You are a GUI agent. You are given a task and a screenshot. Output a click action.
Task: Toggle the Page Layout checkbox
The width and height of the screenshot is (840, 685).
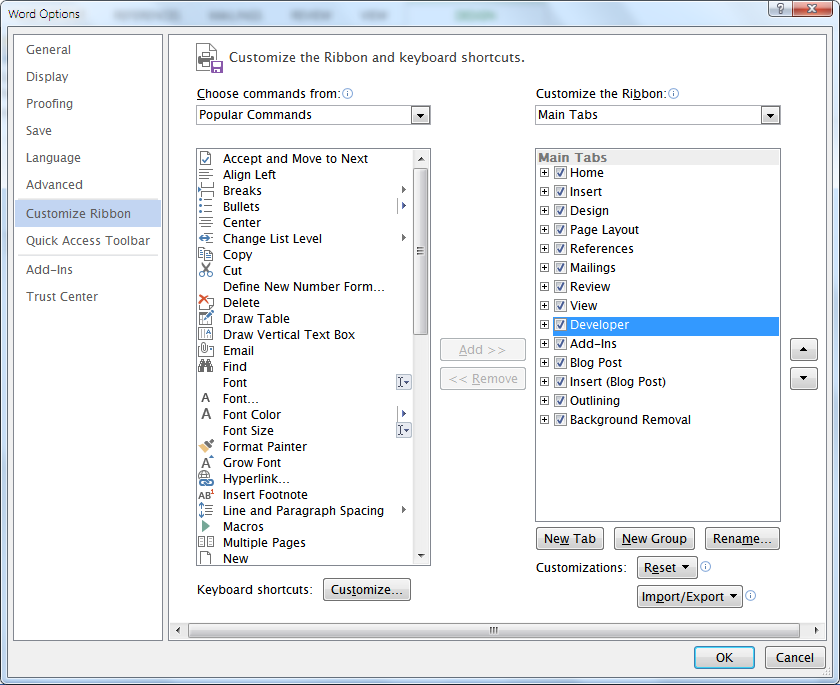tap(560, 230)
